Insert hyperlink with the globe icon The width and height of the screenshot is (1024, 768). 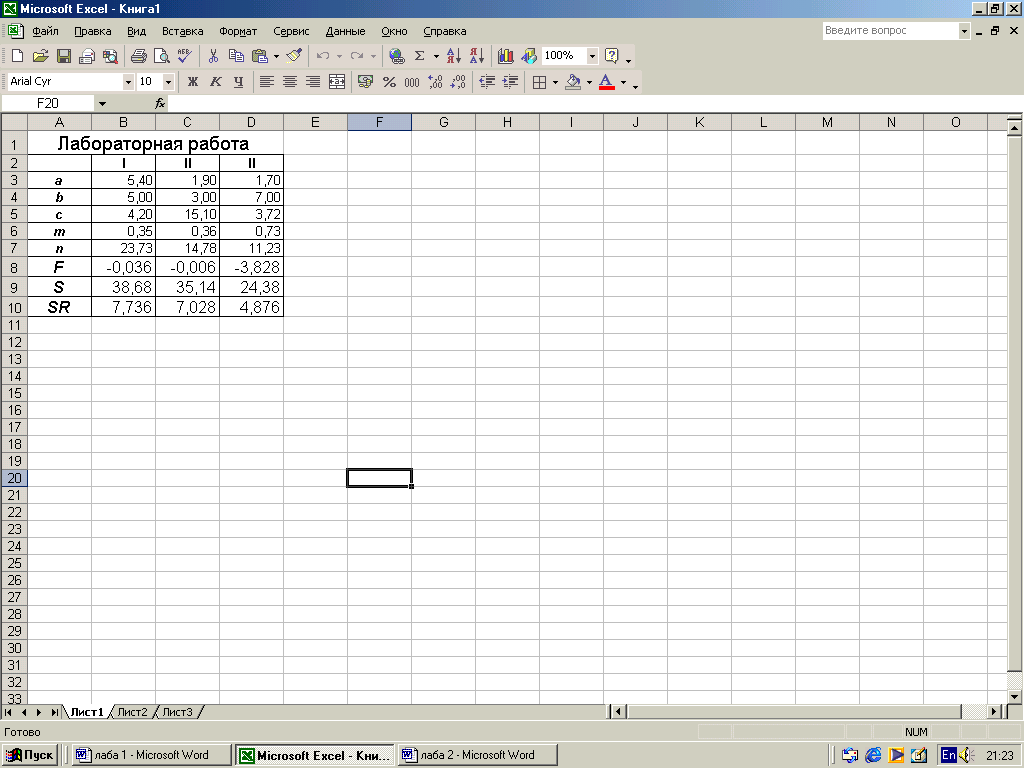396,56
